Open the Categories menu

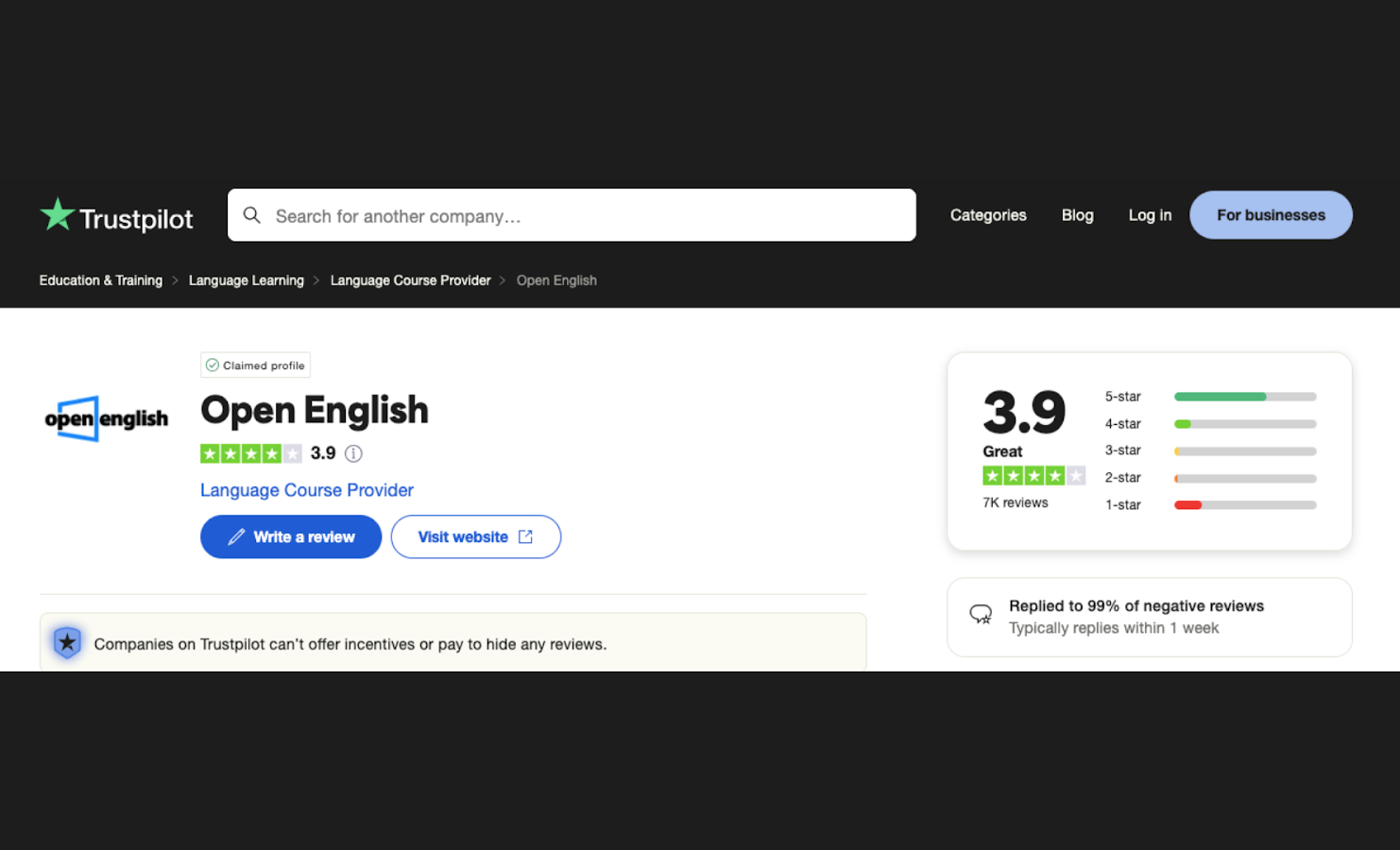(988, 215)
